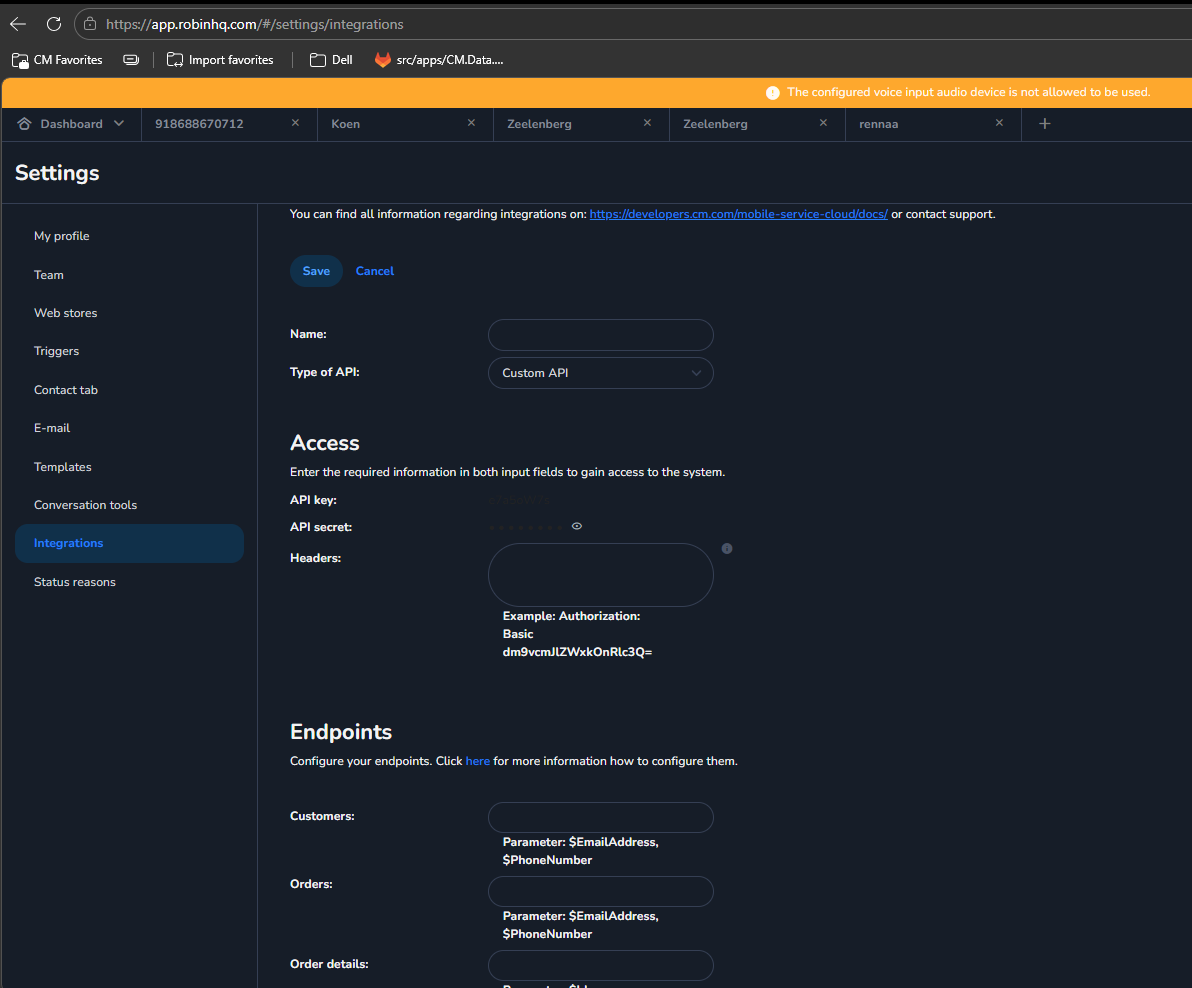Click the site lock icon in address bar
This screenshot has height=988, width=1192.
point(90,24)
